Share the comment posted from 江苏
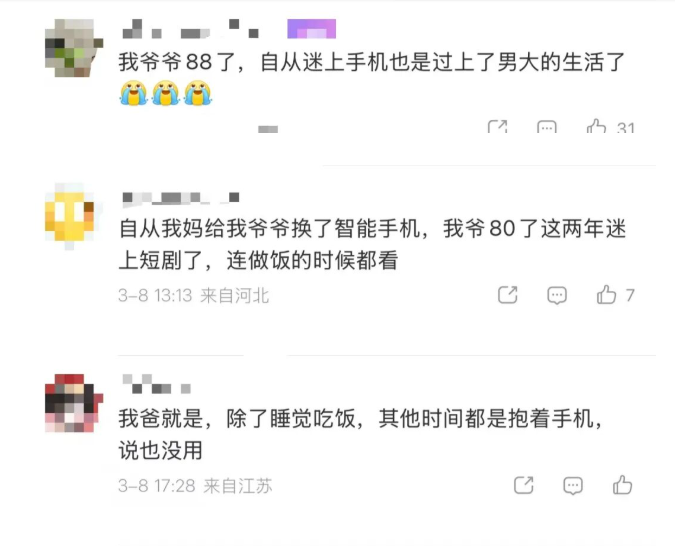Image resolution: width=675 pixels, height=546 pixels. pos(523,485)
